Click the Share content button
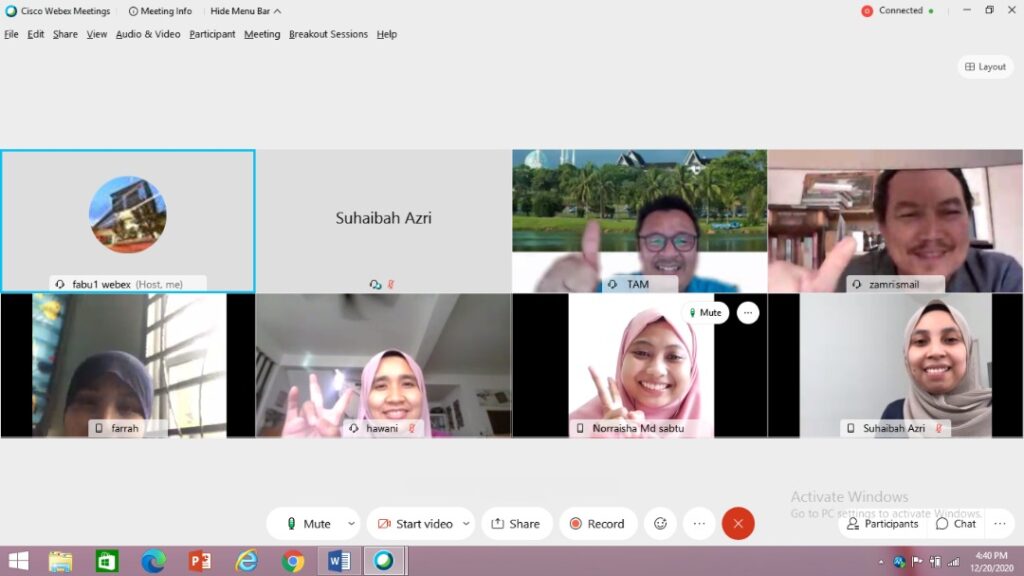This screenshot has width=1024, height=576. 515,523
